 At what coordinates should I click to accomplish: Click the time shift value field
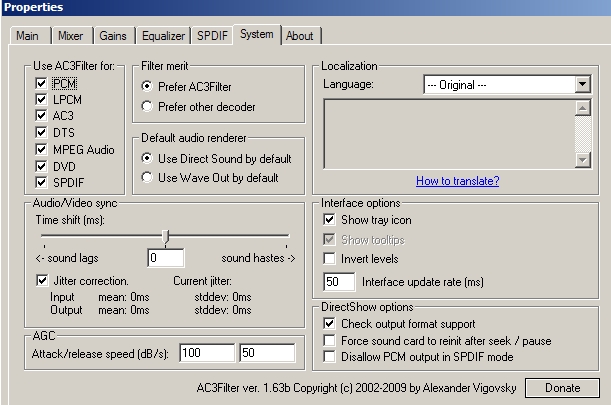point(166,258)
